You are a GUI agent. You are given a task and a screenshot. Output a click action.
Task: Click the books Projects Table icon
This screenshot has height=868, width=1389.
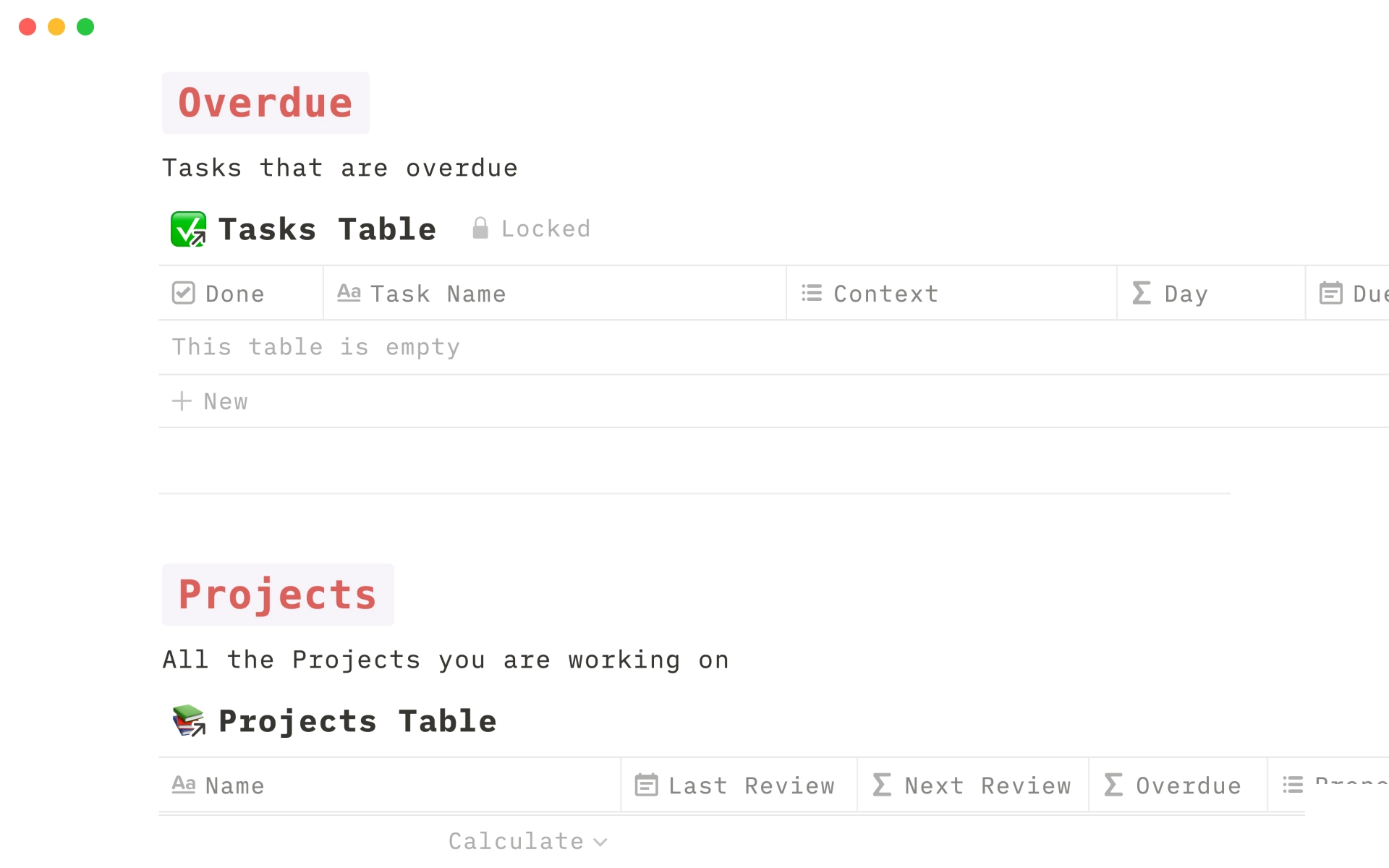pyautogui.click(x=189, y=720)
